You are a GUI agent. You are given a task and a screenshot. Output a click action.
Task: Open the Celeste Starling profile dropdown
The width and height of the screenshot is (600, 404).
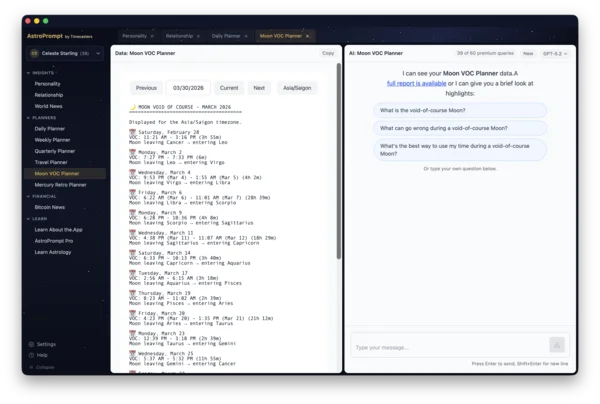65,53
